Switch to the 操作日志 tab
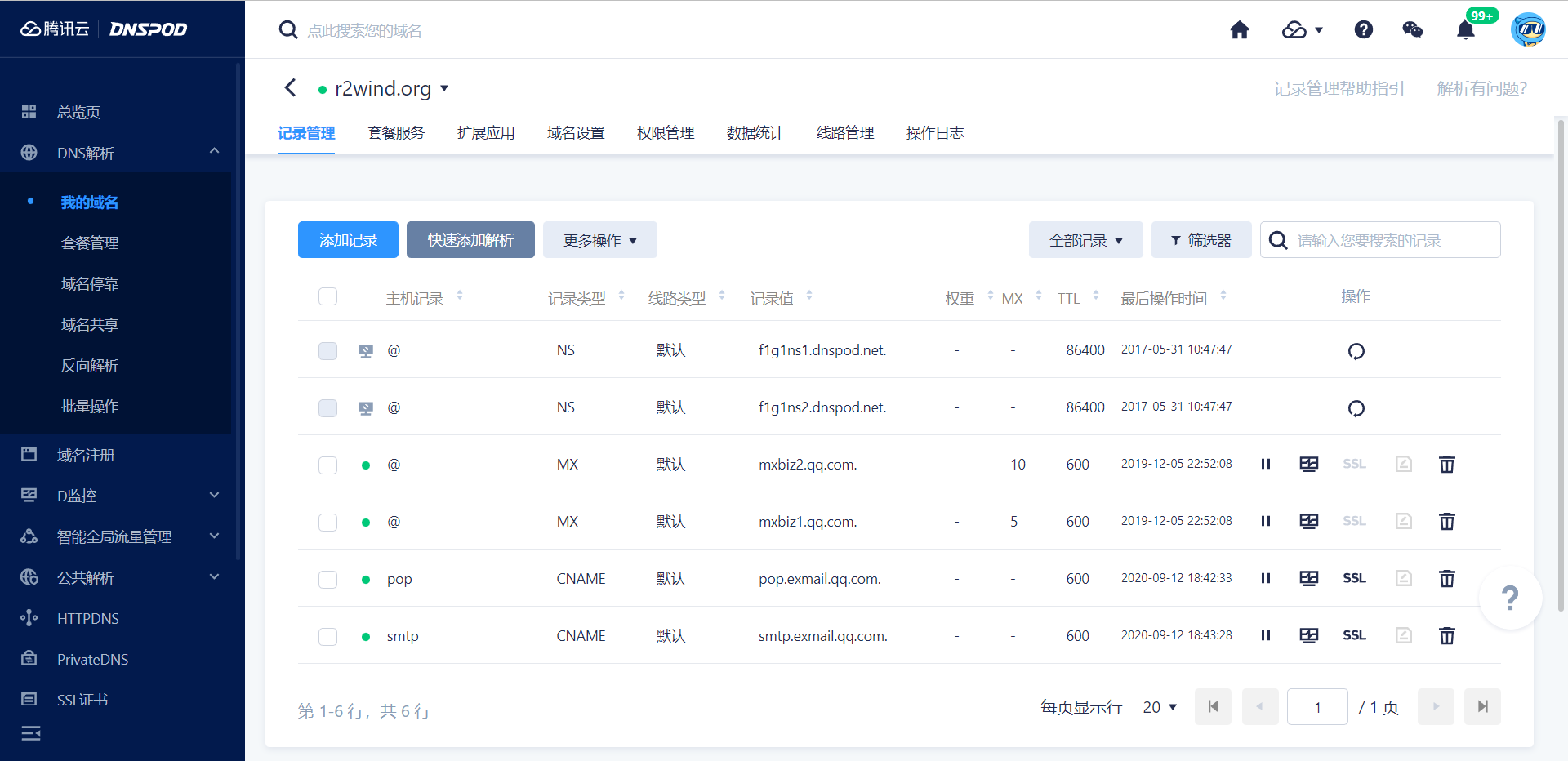The image size is (1568, 761). (x=935, y=132)
